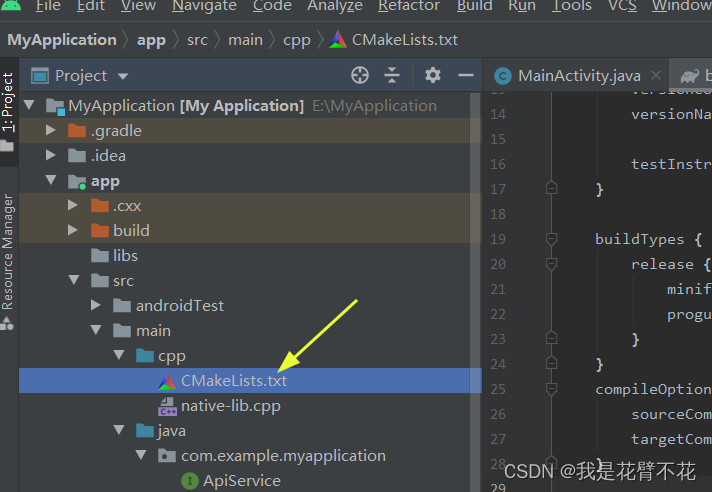Collapse the main folder
The height and width of the screenshot is (492, 712).
coord(96,330)
